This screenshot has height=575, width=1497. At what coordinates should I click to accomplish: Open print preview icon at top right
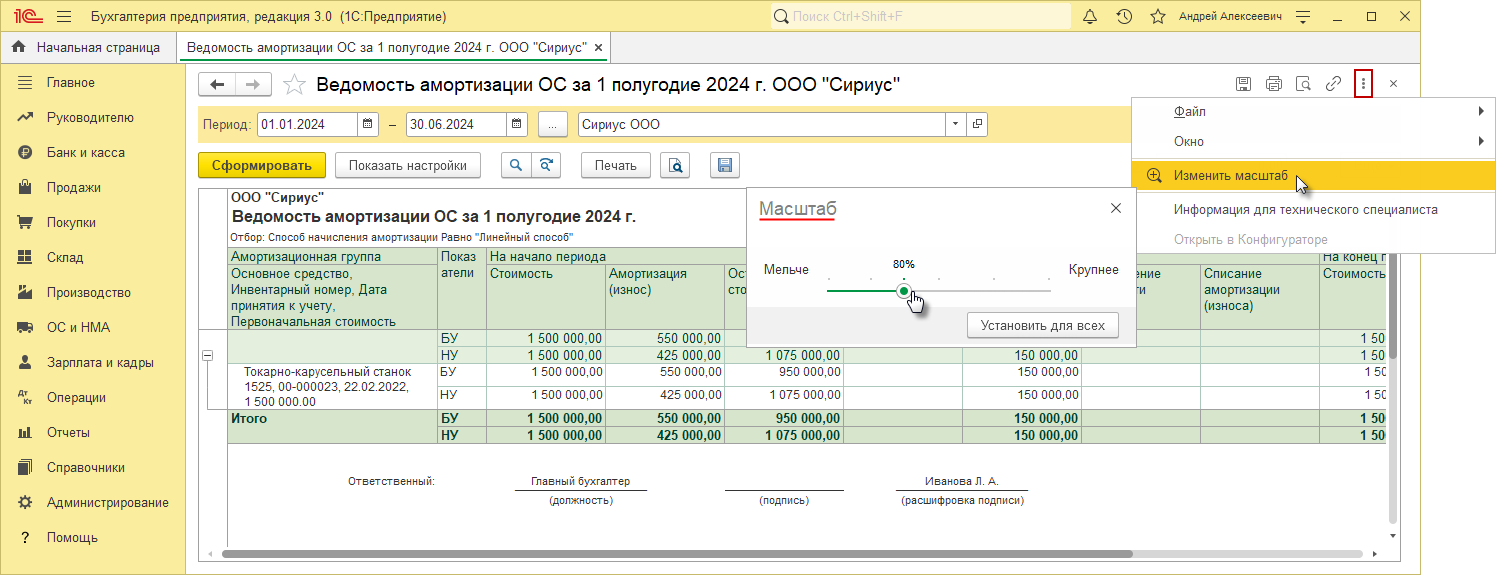coord(1303,84)
